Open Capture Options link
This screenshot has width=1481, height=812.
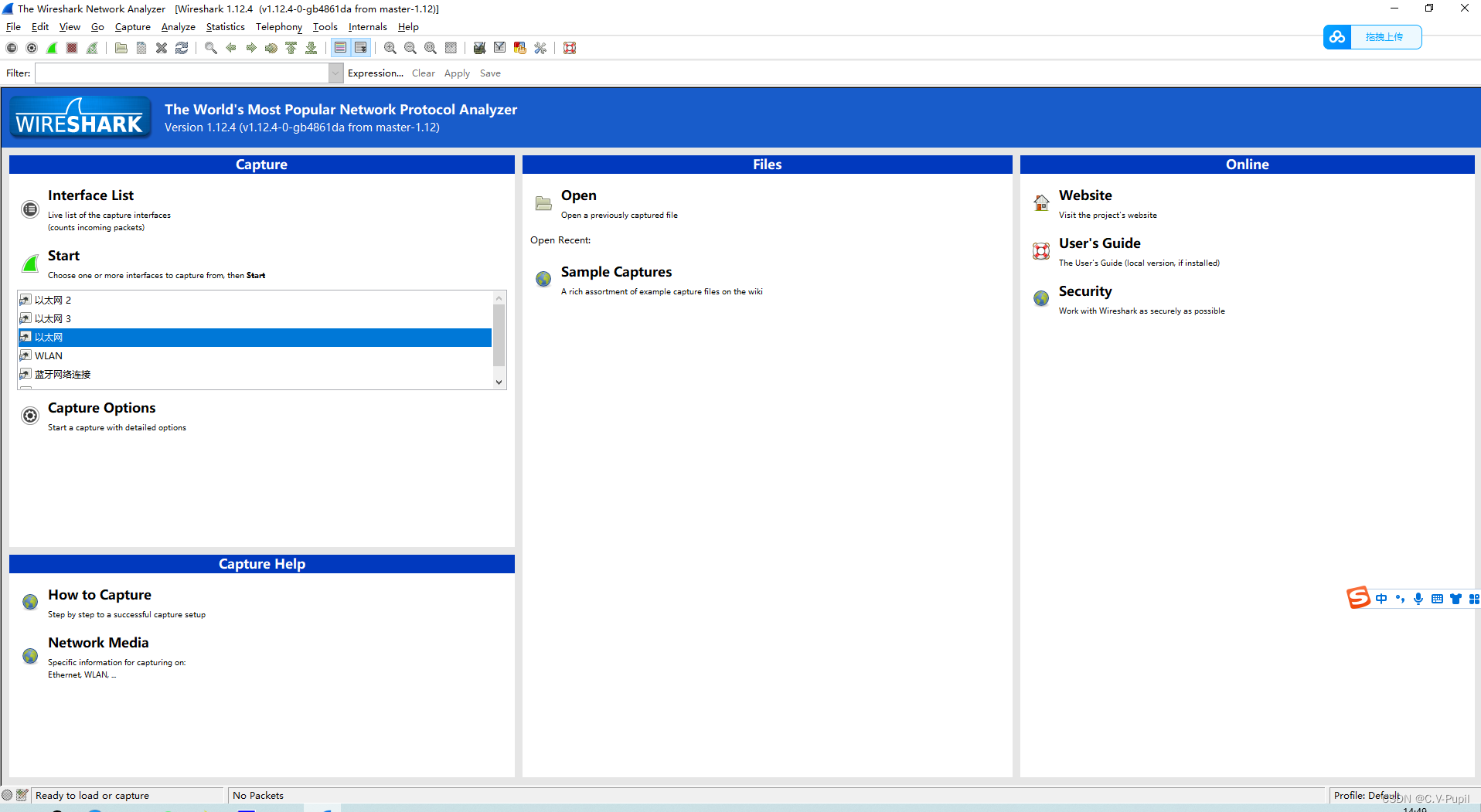pyautogui.click(x=101, y=408)
